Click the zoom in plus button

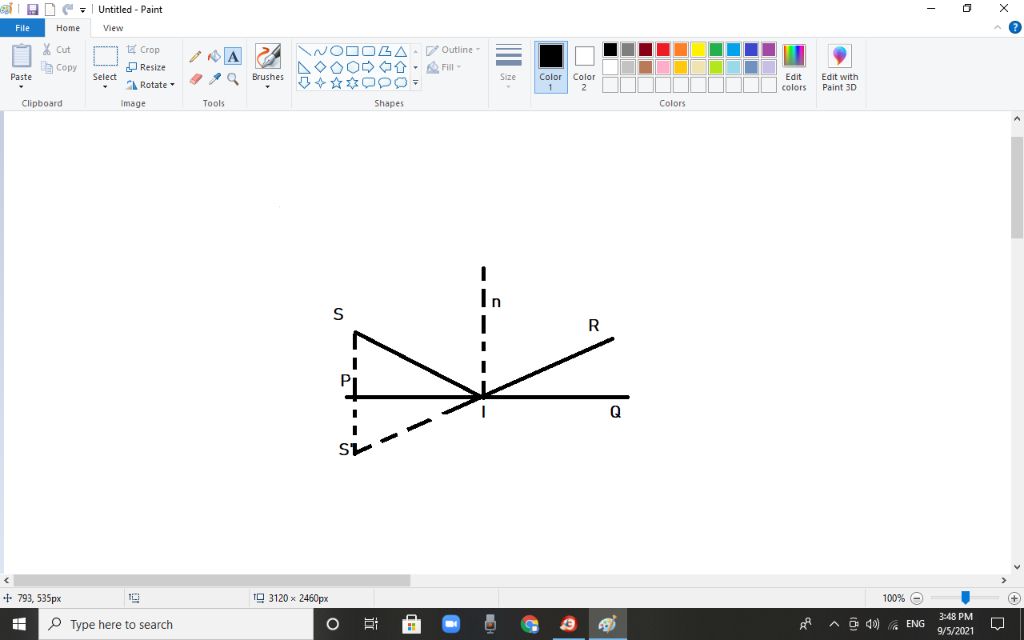pyautogui.click(x=1014, y=598)
